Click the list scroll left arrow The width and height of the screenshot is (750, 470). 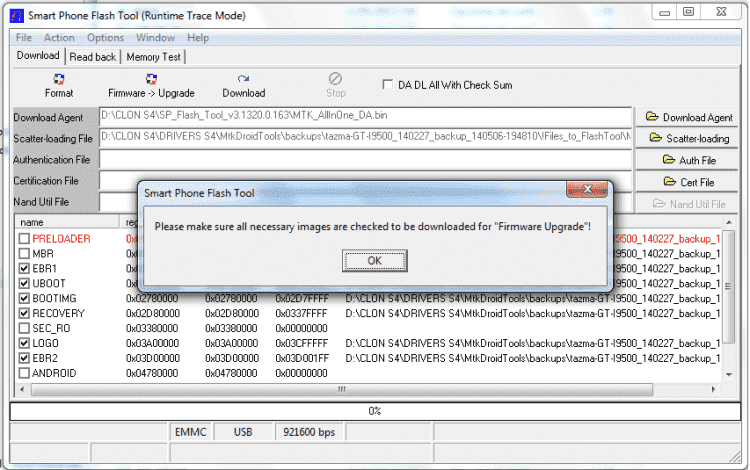point(22,390)
